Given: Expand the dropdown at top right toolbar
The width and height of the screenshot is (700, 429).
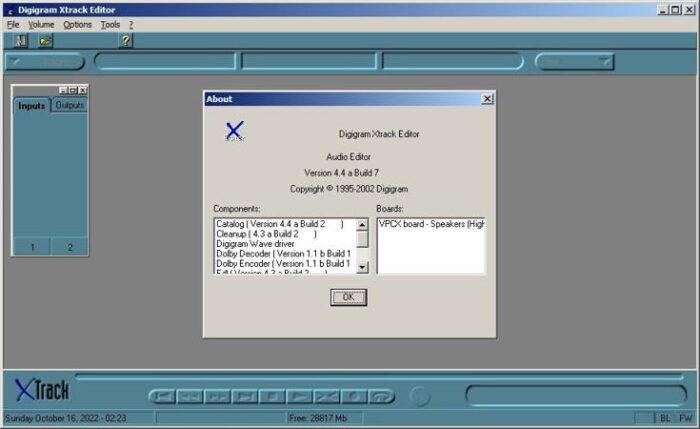Looking at the screenshot, I should [603, 62].
